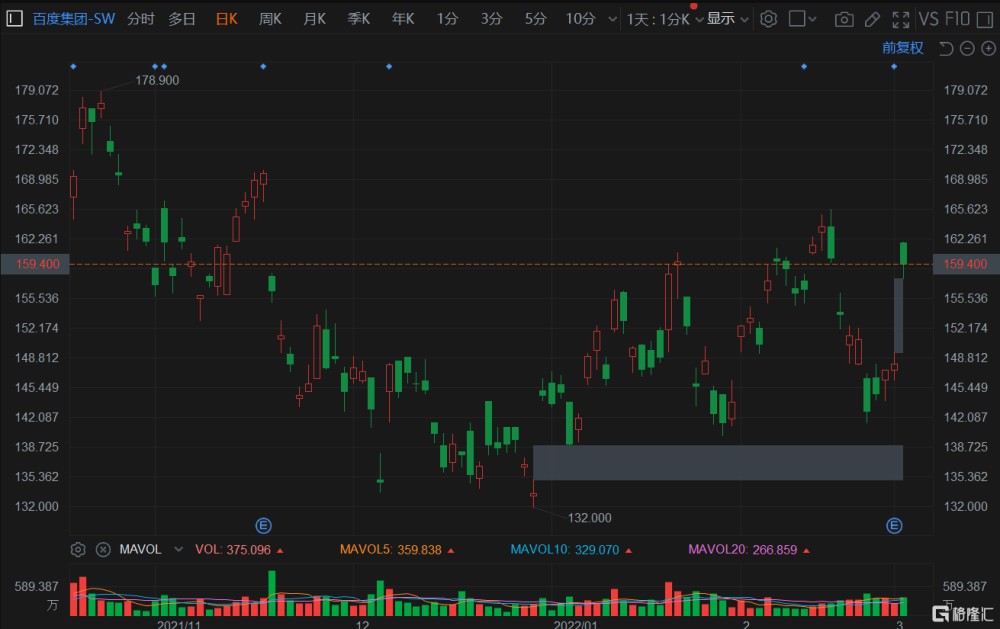This screenshot has width=1000, height=629.
Task: Select the 季K quarterly tab
Action: click(x=358, y=19)
